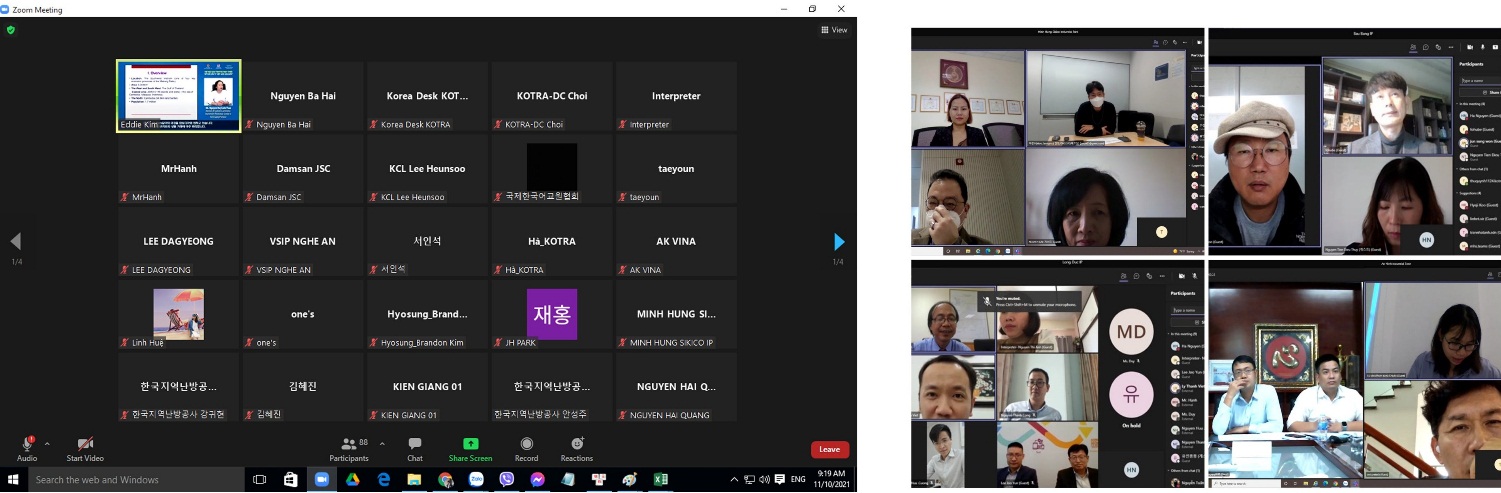Open the View layout menu
Viewport: 1501px width, 493px height.
pyautogui.click(x=833, y=30)
